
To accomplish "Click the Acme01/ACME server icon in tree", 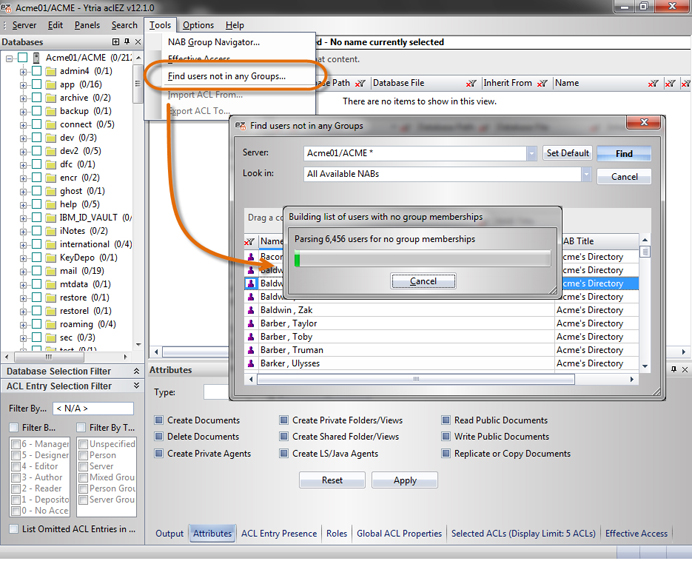I will click(x=37, y=58).
